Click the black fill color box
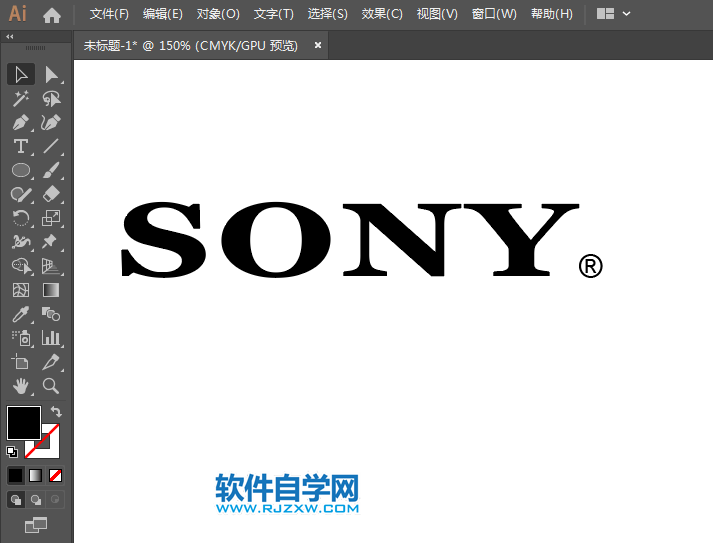Image resolution: width=713 pixels, height=543 pixels. coord(24,423)
